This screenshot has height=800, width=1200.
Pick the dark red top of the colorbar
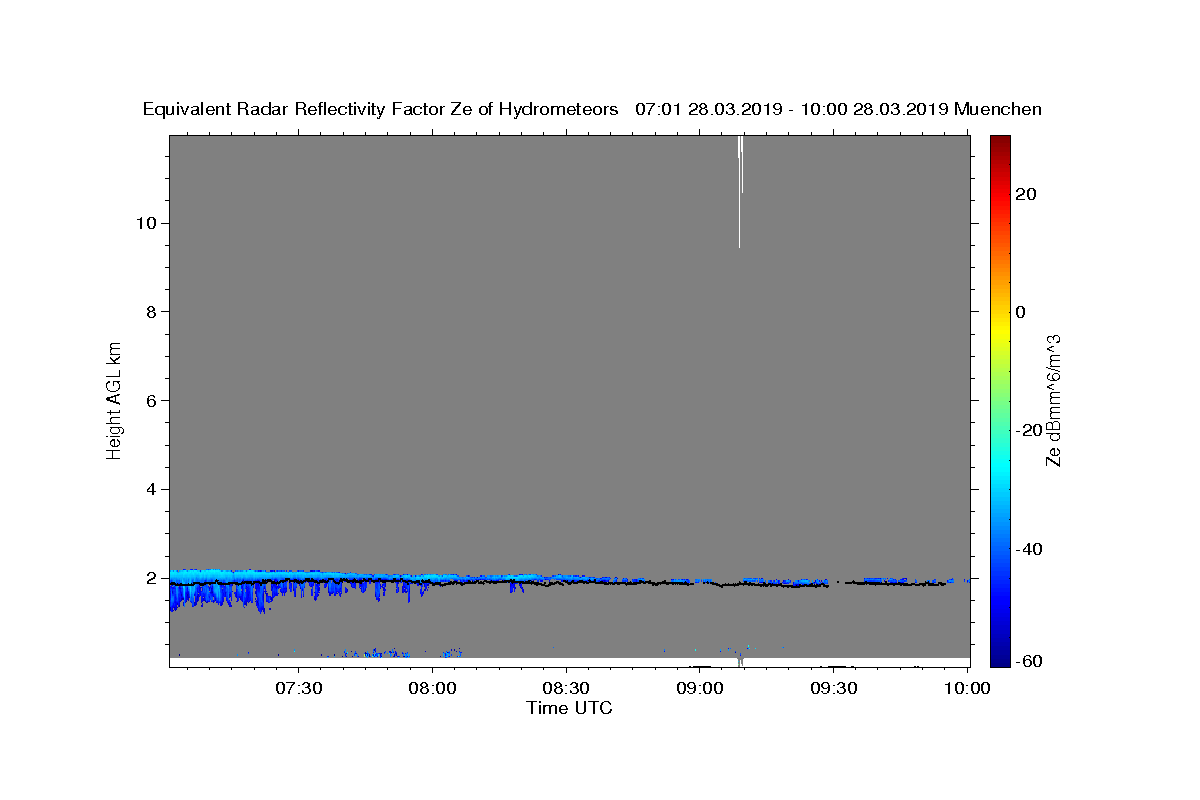(x=999, y=142)
